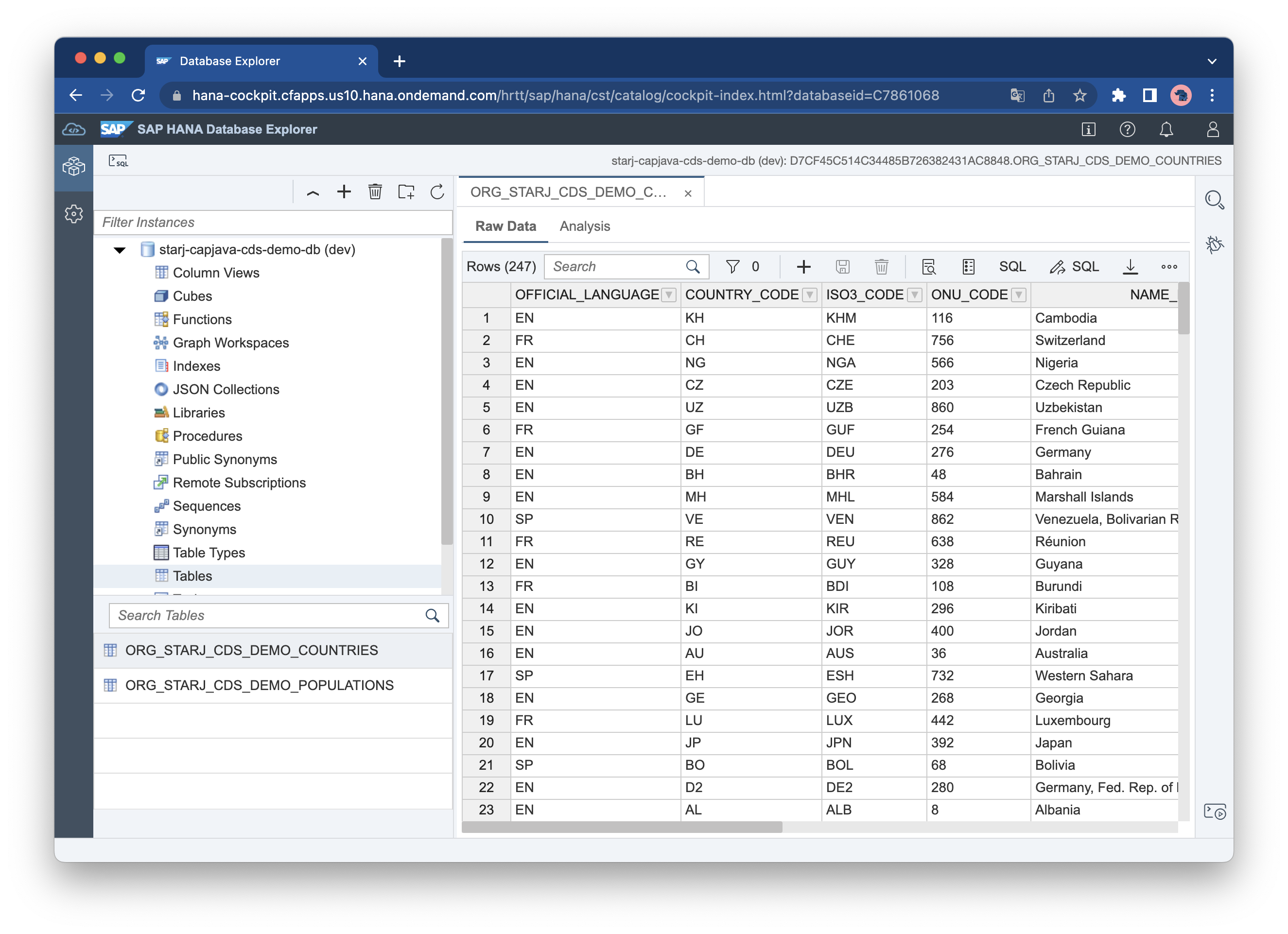
Task: Open COUNTRY_CODE column dropdown arrow
Action: (810, 294)
